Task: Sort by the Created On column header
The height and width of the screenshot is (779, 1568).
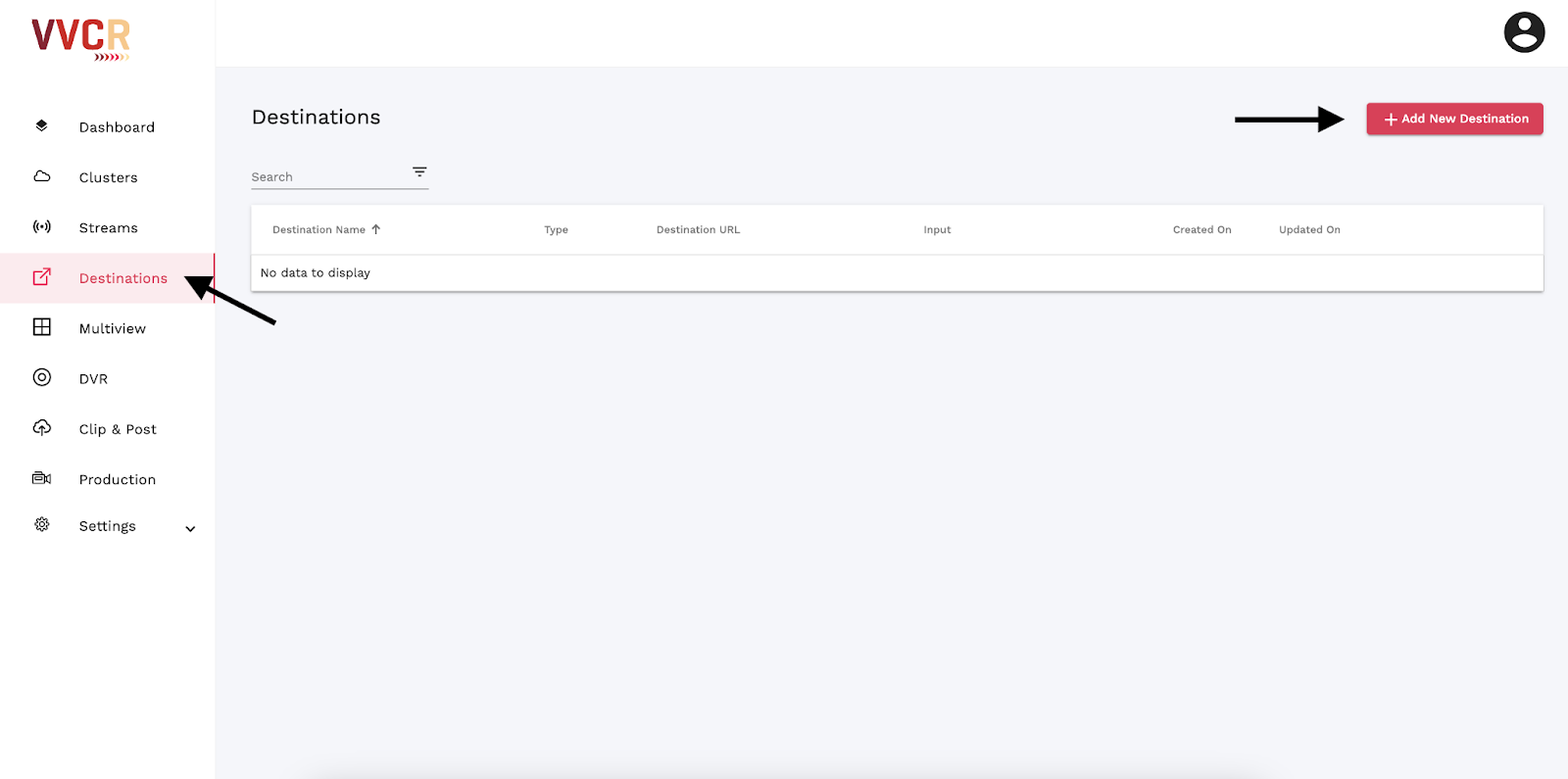Action: [x=1201, y=229]
